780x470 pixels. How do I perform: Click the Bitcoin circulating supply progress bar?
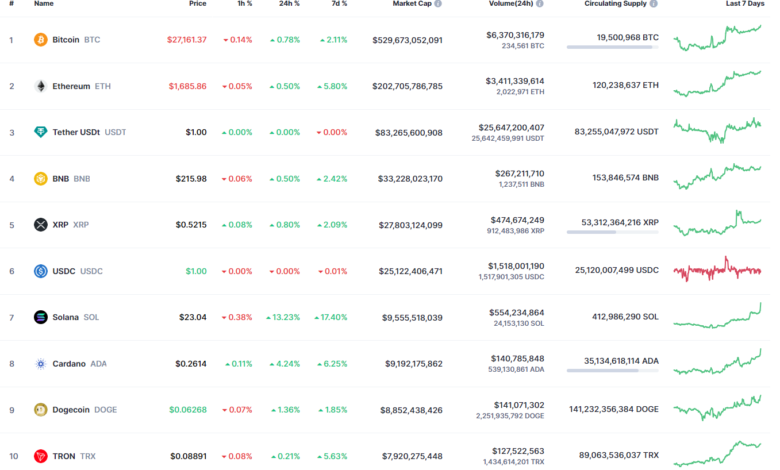tap(612, 47)
